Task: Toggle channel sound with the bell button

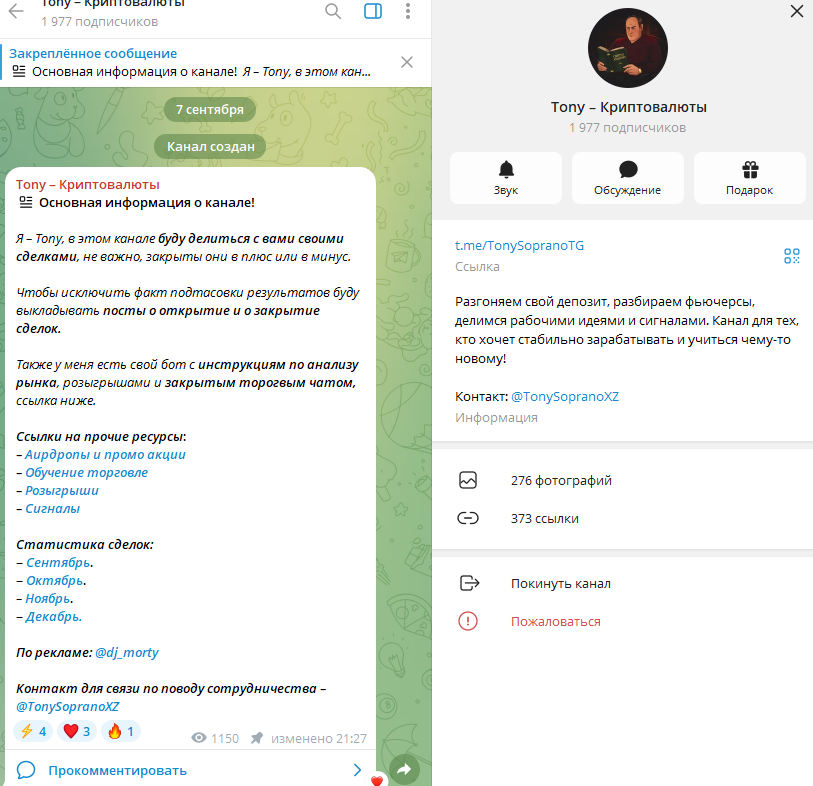Action: [x=506, y=178]
